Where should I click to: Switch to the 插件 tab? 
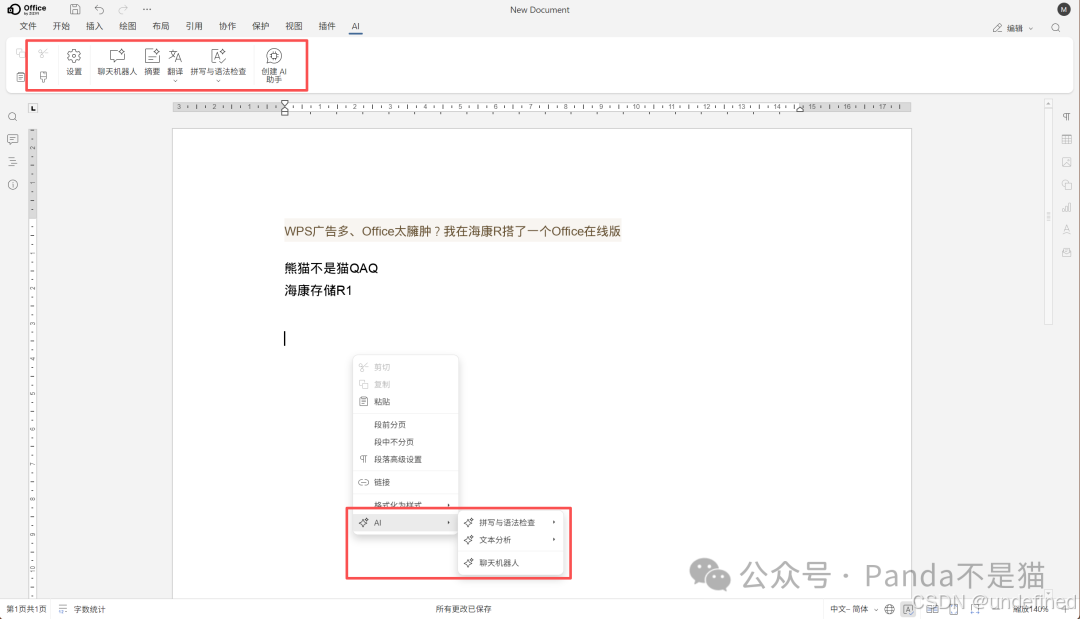click(x=326, y=26)
